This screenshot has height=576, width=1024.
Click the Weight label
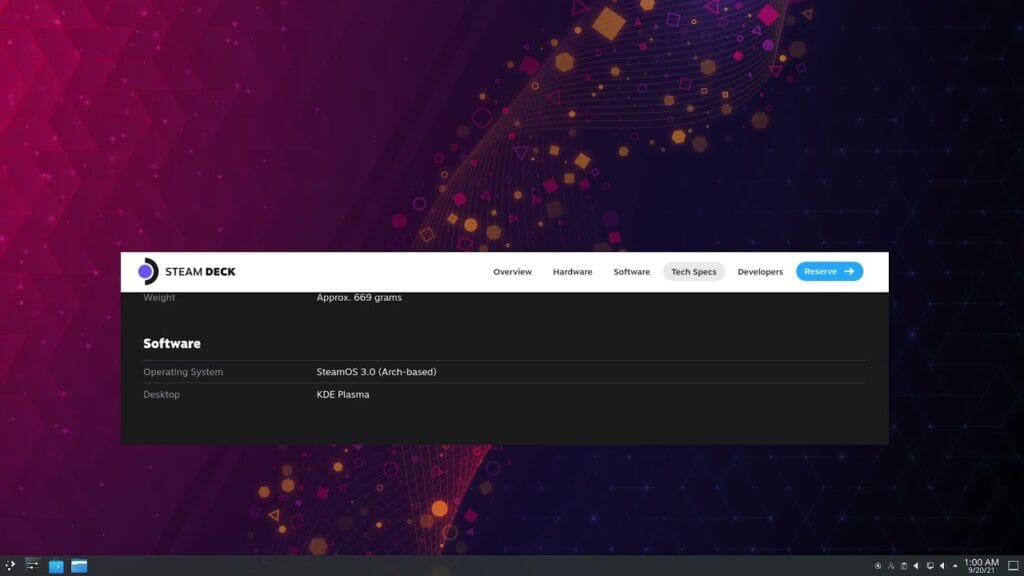(x=159, y=297)
